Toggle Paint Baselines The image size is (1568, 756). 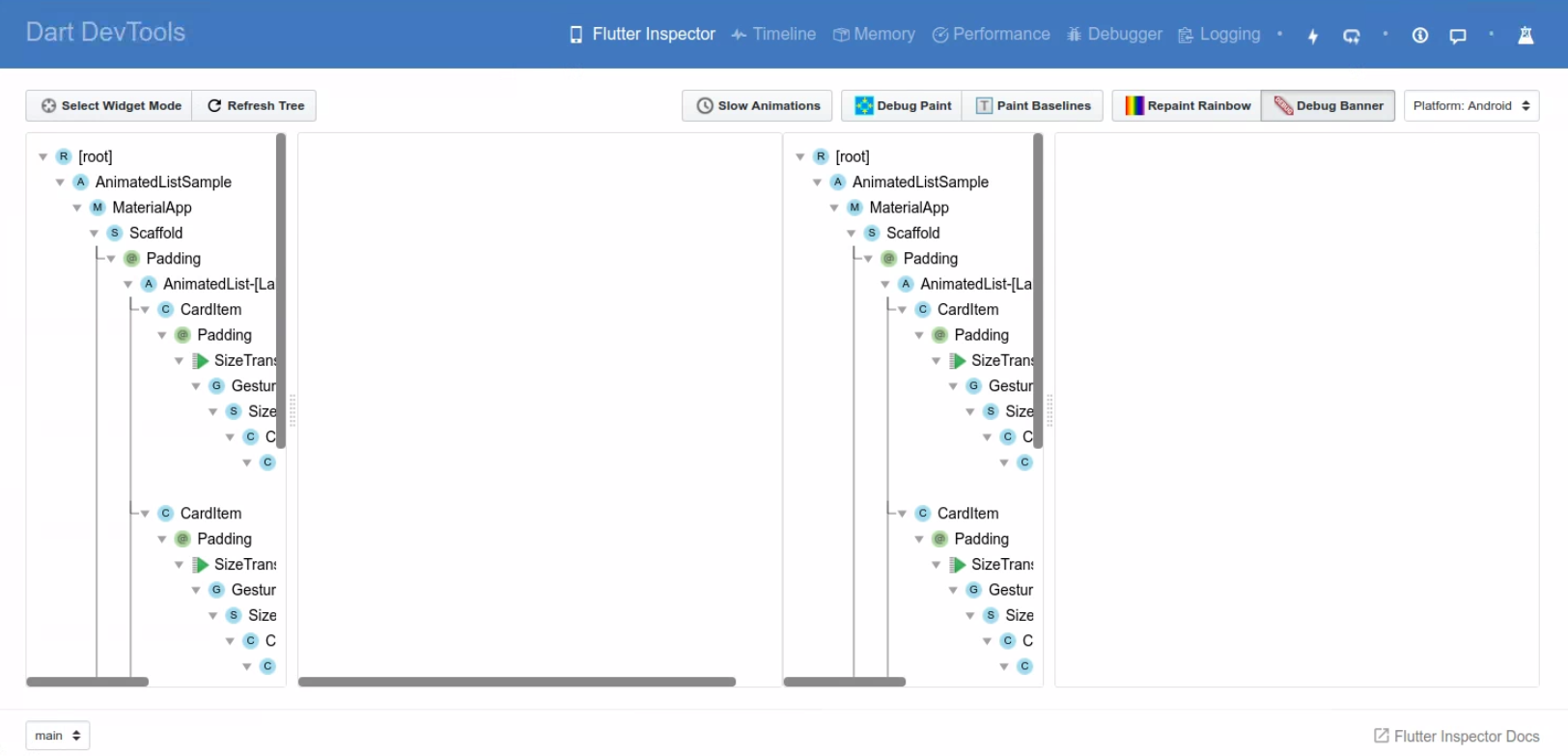pos(1032,105)
